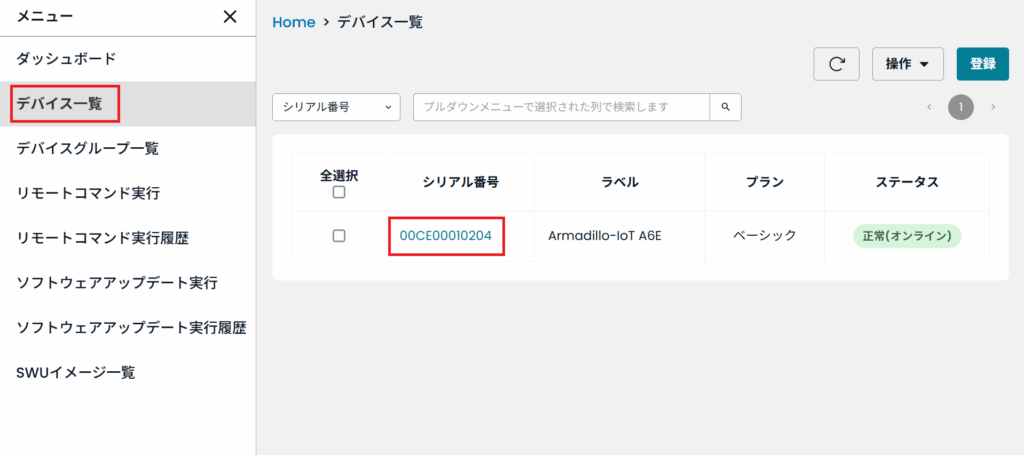Check the 00CE00010204 device row checkbox

point(339,236)
